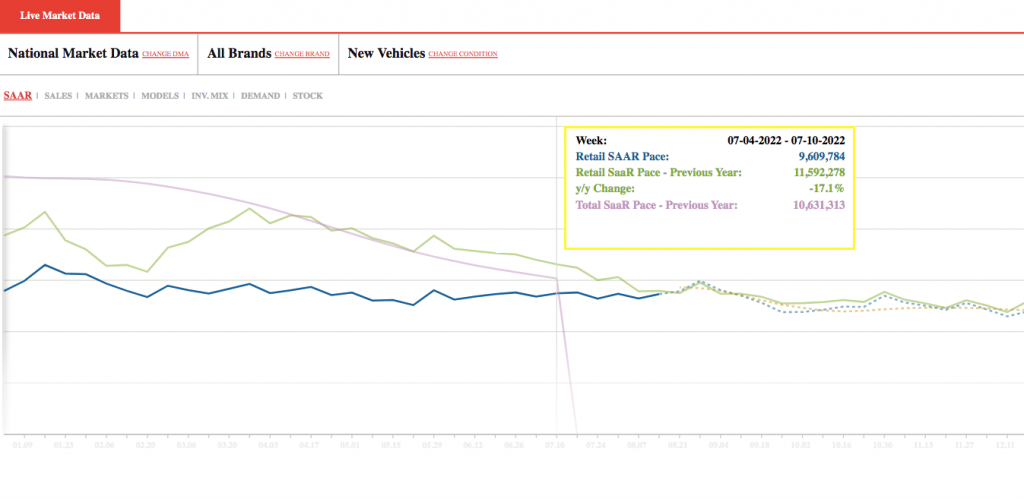Click the National Market Data heading

coord(73,54)
